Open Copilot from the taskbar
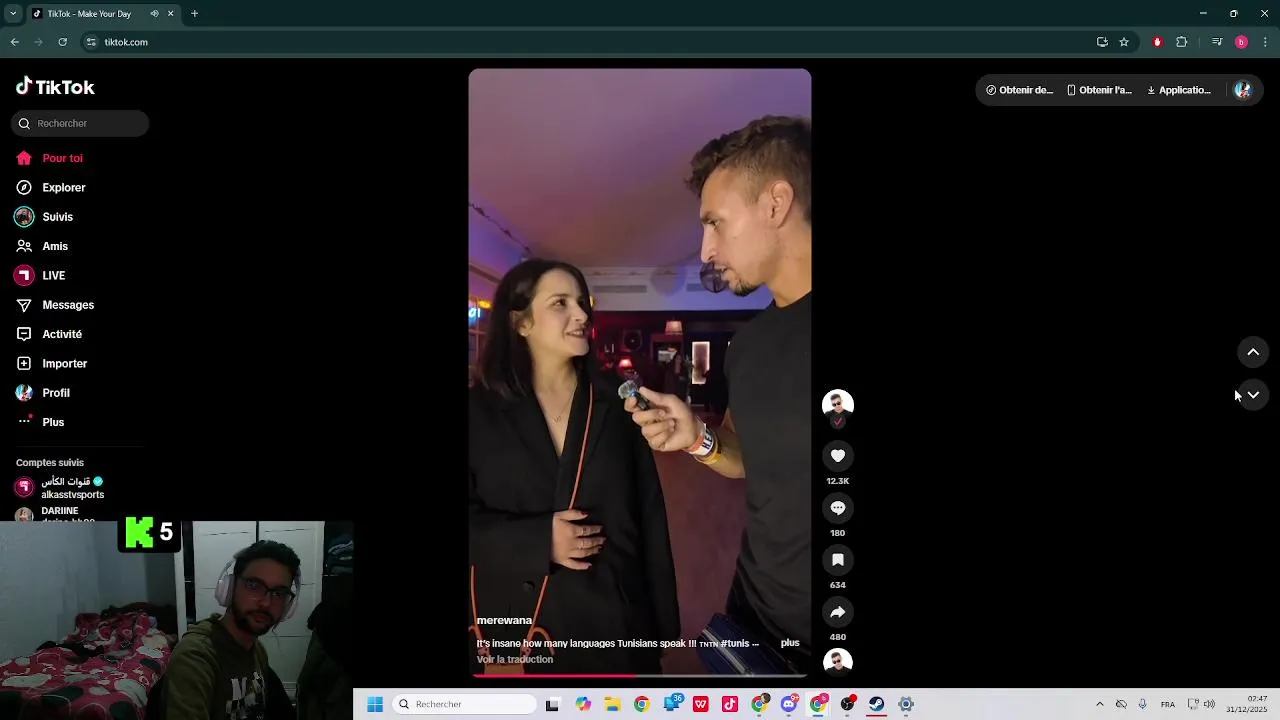The height and width of the screenshot is (720, 1280). (583, 704)
